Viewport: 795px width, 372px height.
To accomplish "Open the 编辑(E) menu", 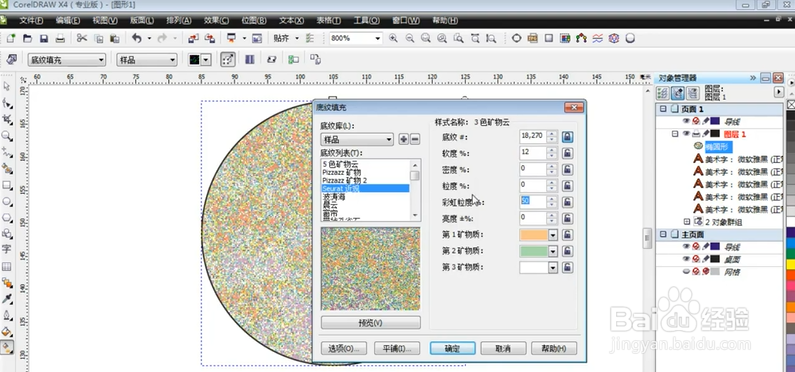I will (x=68, y=21).
